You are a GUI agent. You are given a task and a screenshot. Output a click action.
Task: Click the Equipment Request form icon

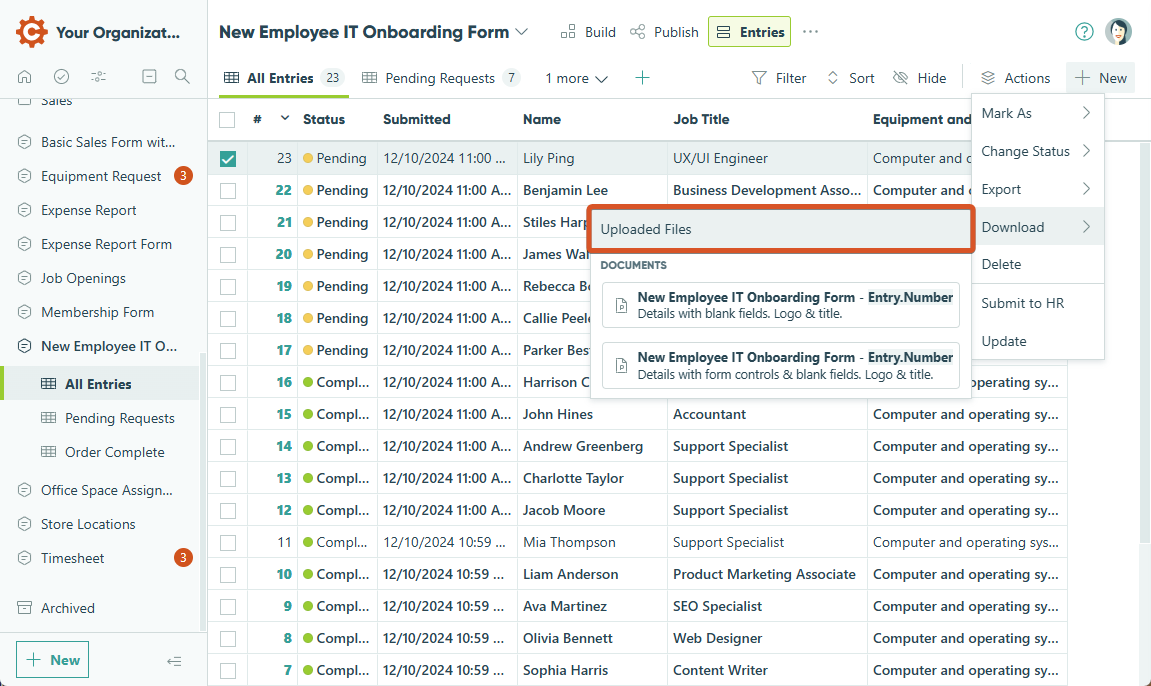(24, 176)
